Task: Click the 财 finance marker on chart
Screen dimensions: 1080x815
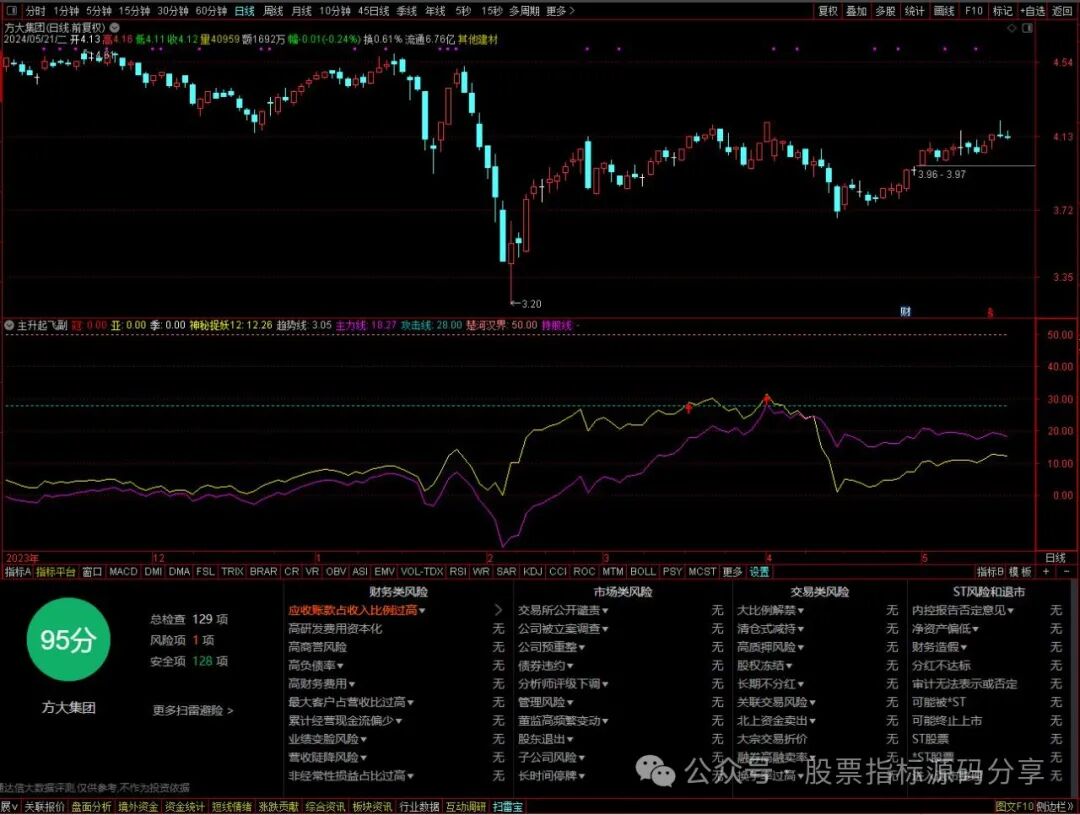Action: pos(906,311)
